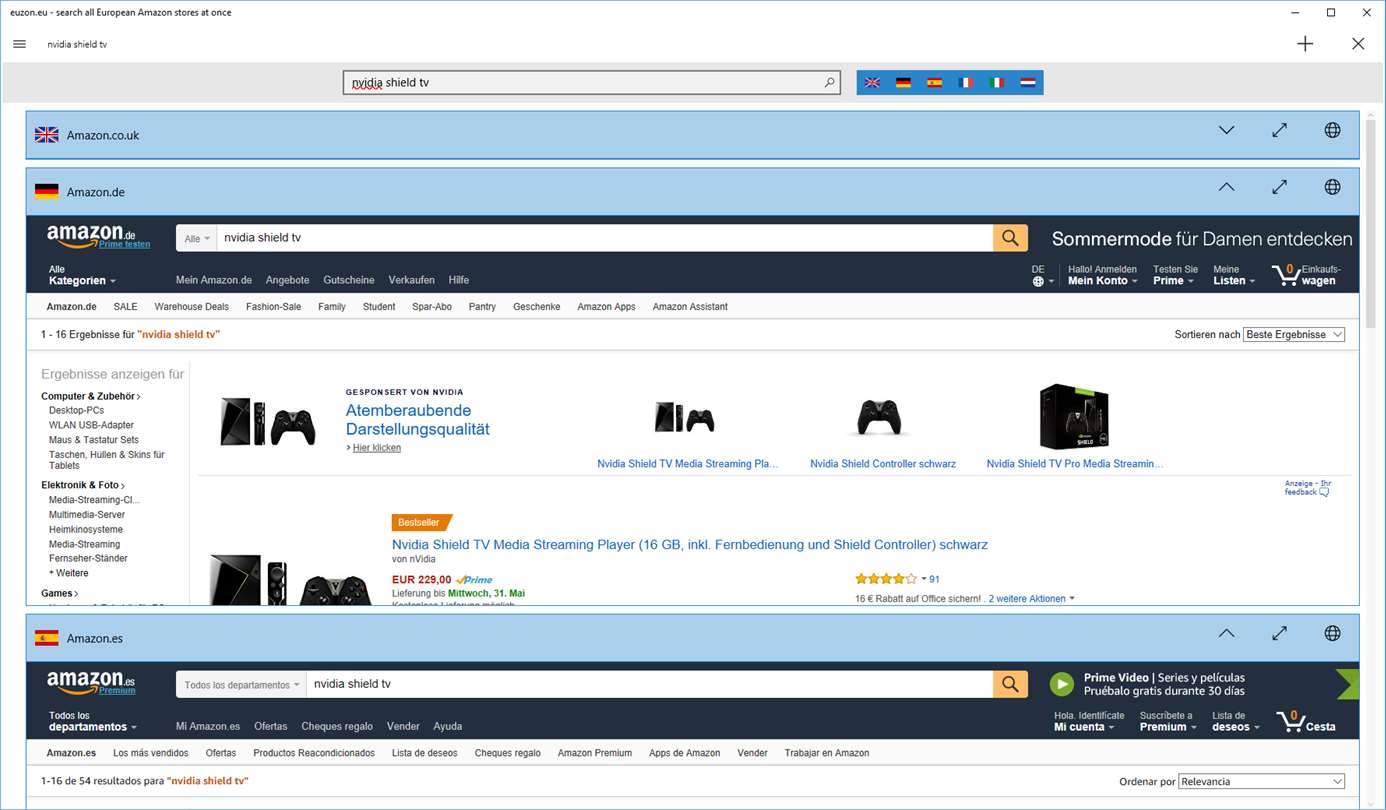The width and height of the screenshot is (1386, 810).
Task: Open the Sortieren nach Beste Ergebnisse dropdown
Action: (1294, 334)
